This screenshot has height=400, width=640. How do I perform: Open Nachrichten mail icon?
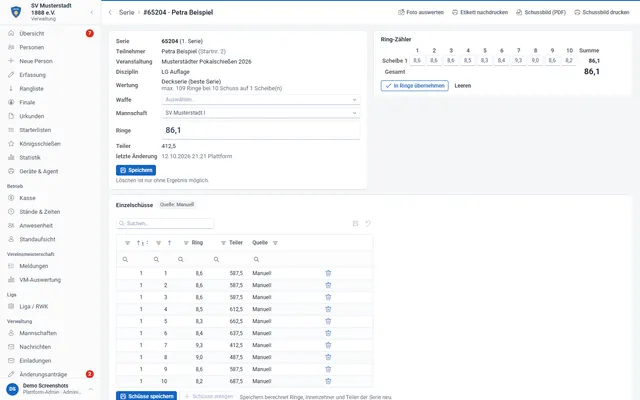tap(11, 347)
